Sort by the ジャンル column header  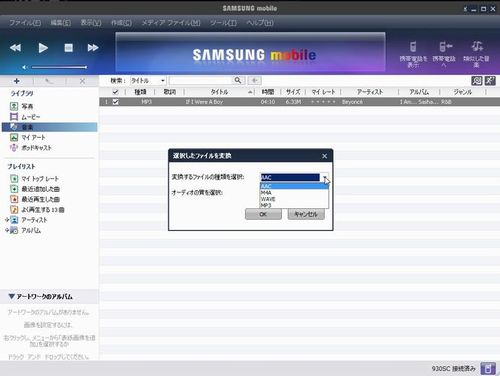(463, 92)
